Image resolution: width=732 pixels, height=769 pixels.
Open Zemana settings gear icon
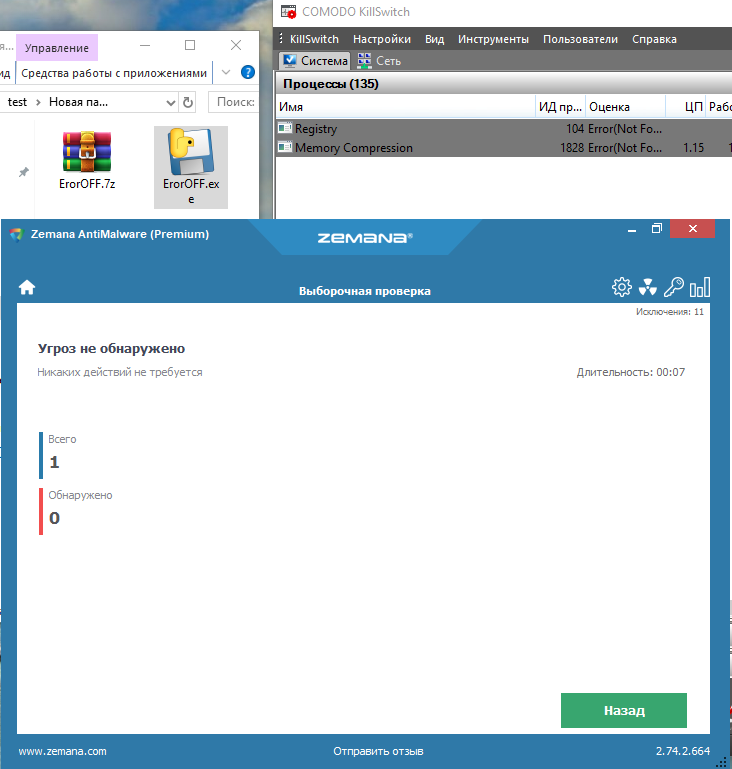(622, 287)
